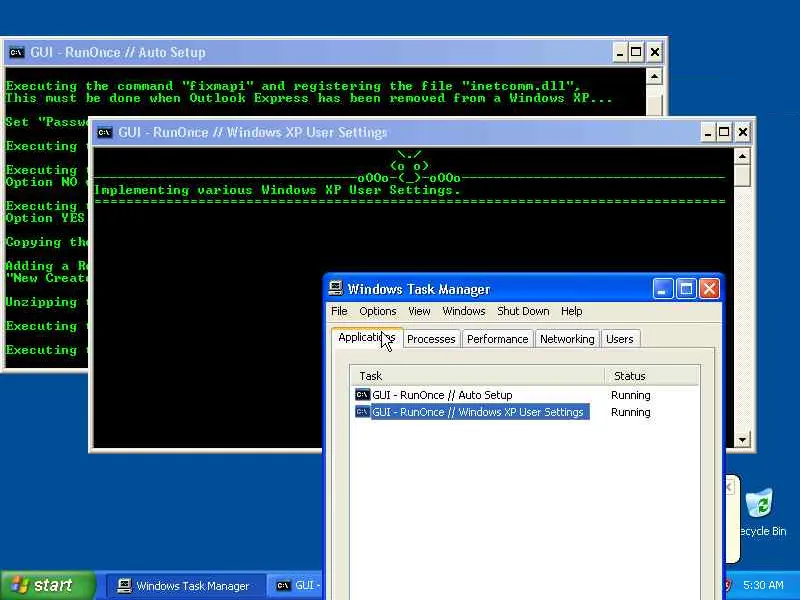The height and width of the screenshot is (600, 800).
Task: Click cmd icon beside User Settings task
Action: click(362, 412)
